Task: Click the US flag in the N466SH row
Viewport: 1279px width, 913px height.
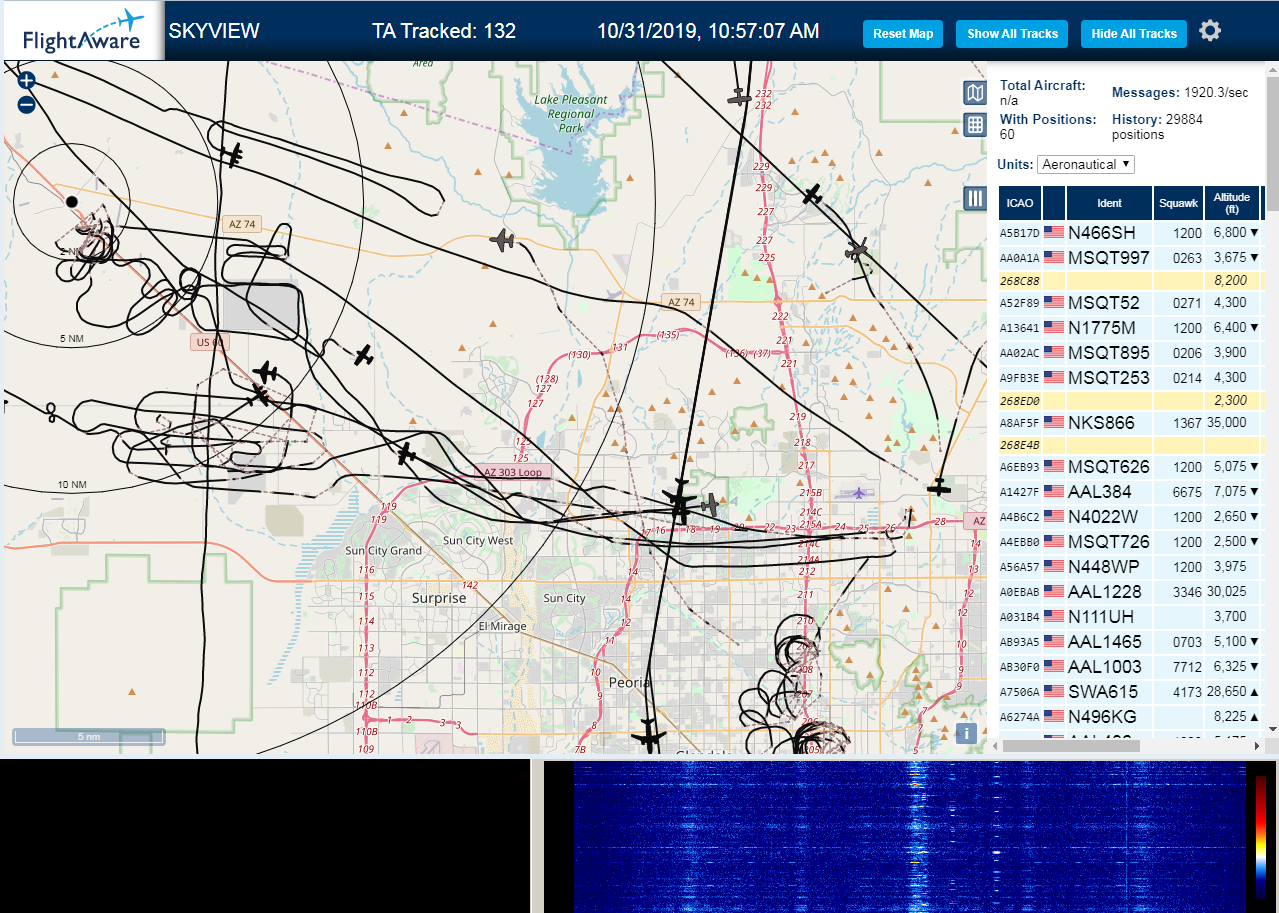Action: pos(1054,232)
